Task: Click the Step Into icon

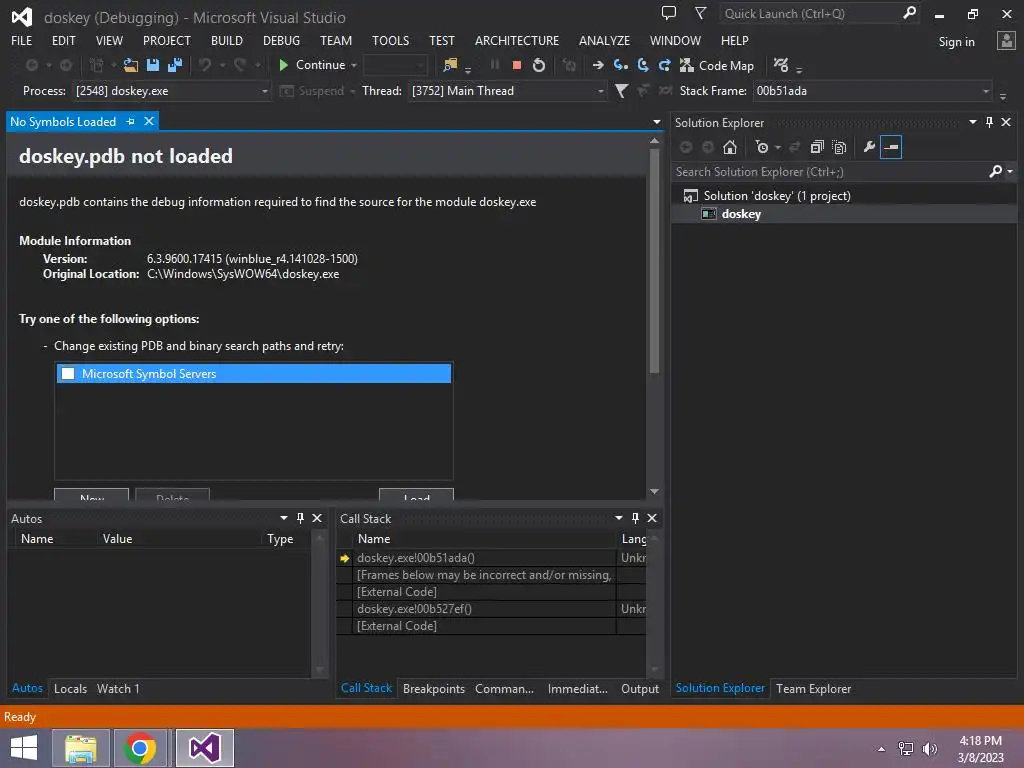Action: click(x=620, y=65)
